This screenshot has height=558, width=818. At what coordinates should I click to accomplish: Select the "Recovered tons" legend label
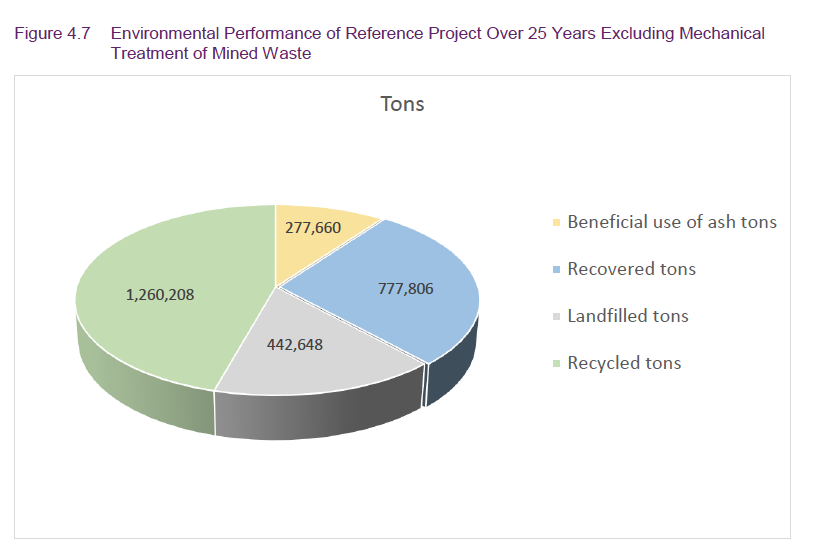coord(631,269)
